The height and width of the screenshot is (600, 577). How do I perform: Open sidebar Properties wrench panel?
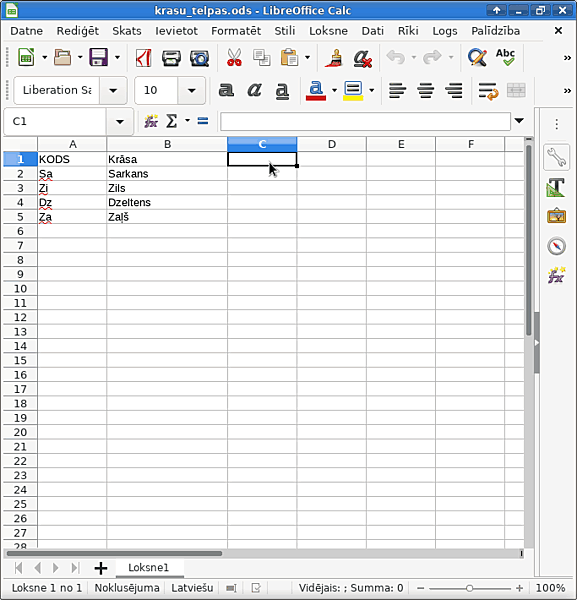tap(556, 157)
